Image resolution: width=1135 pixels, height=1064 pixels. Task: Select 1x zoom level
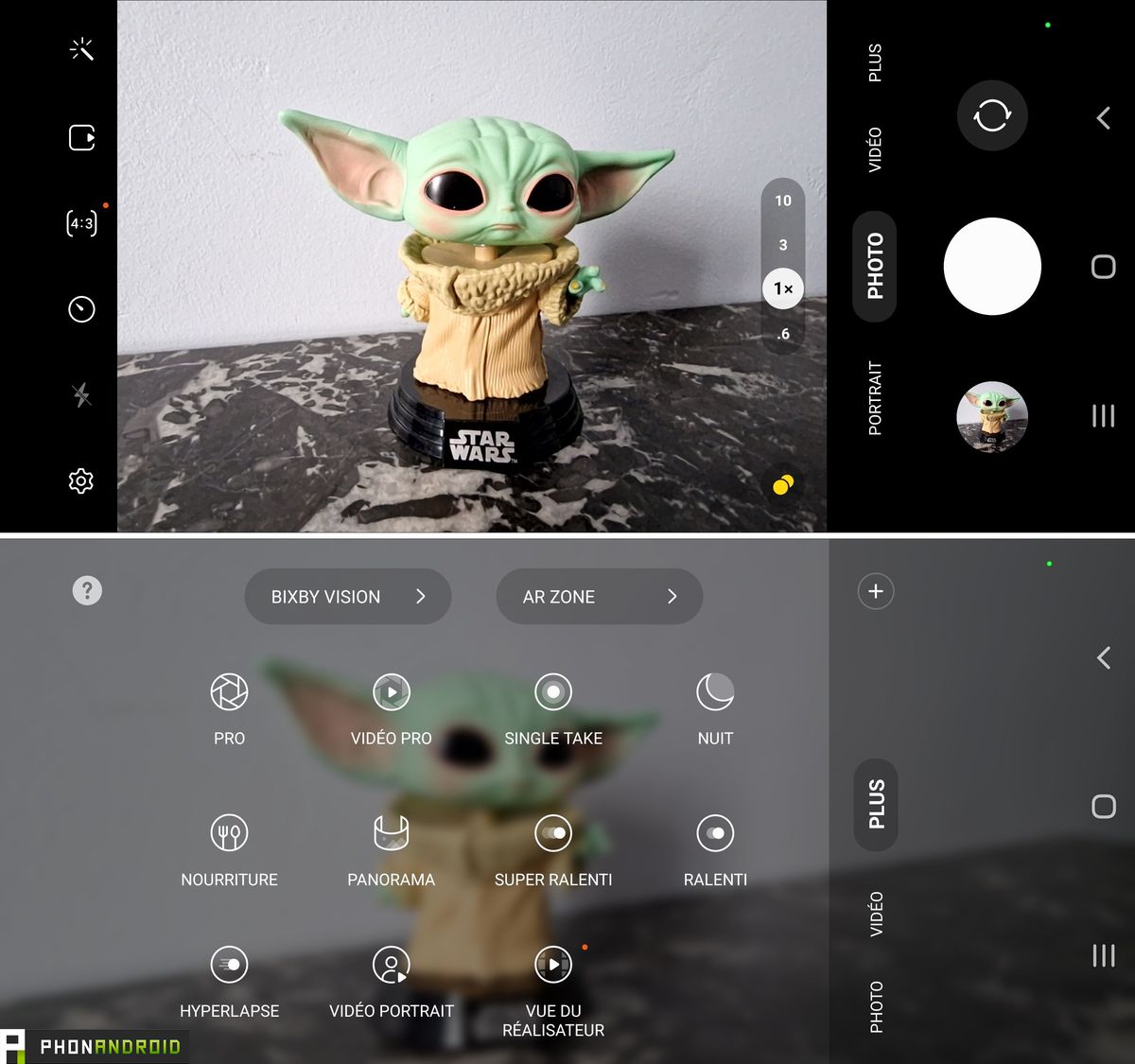tap(783, 288)
